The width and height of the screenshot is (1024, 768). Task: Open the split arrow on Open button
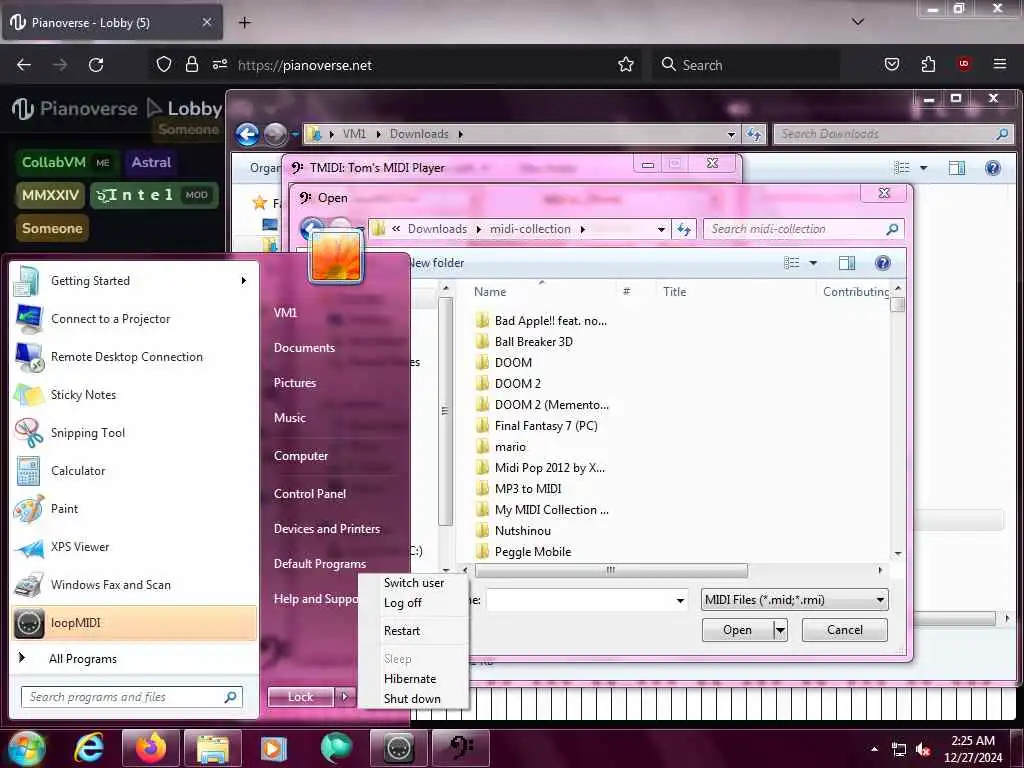[x=780, y=630]
